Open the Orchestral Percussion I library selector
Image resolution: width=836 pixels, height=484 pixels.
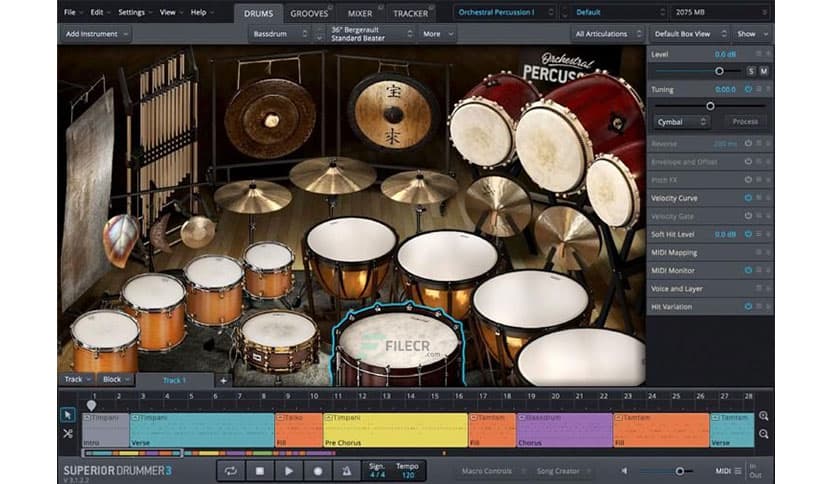pyautogui.click(x=505, y=12)
